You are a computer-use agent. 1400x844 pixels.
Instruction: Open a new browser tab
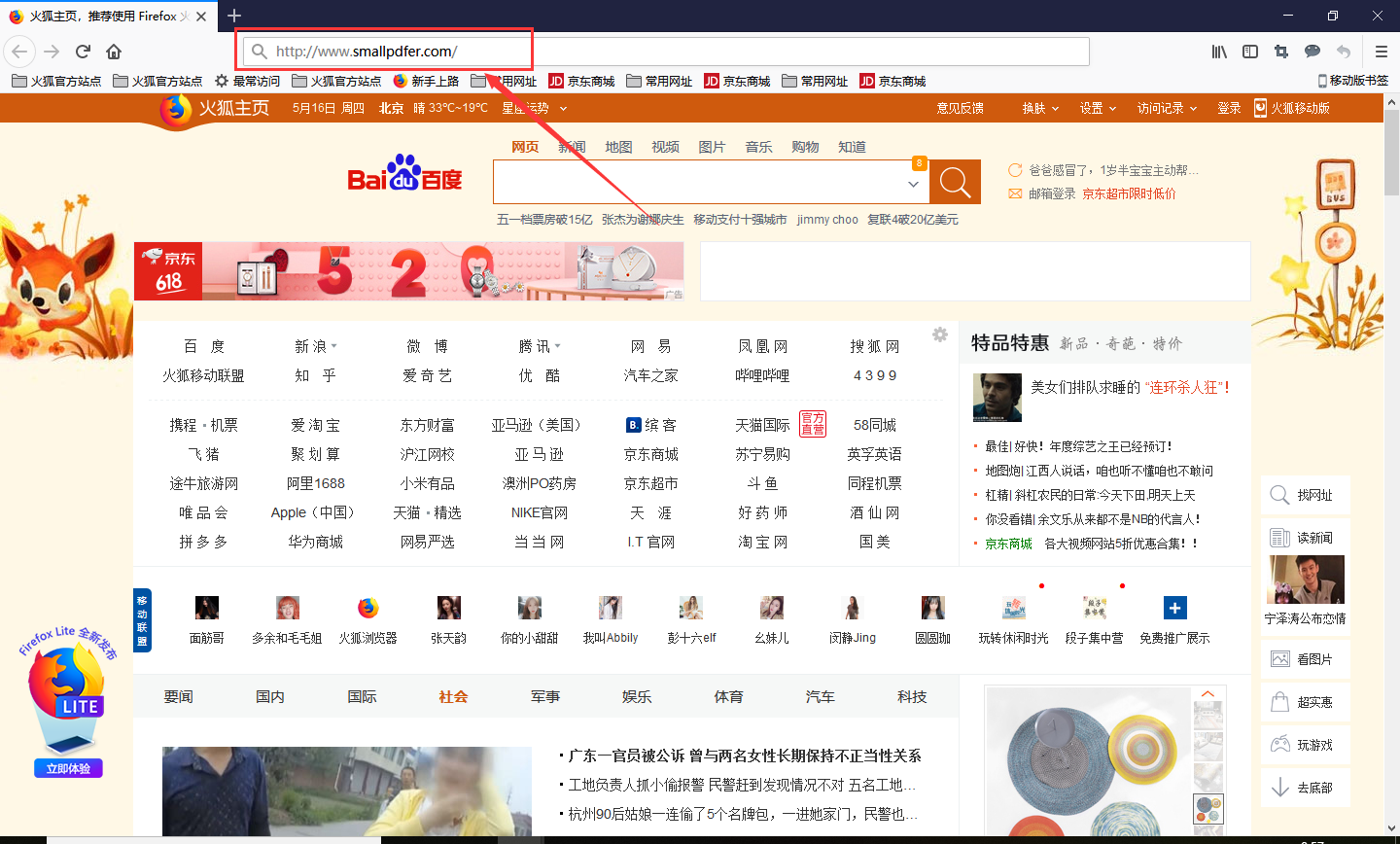234,16
